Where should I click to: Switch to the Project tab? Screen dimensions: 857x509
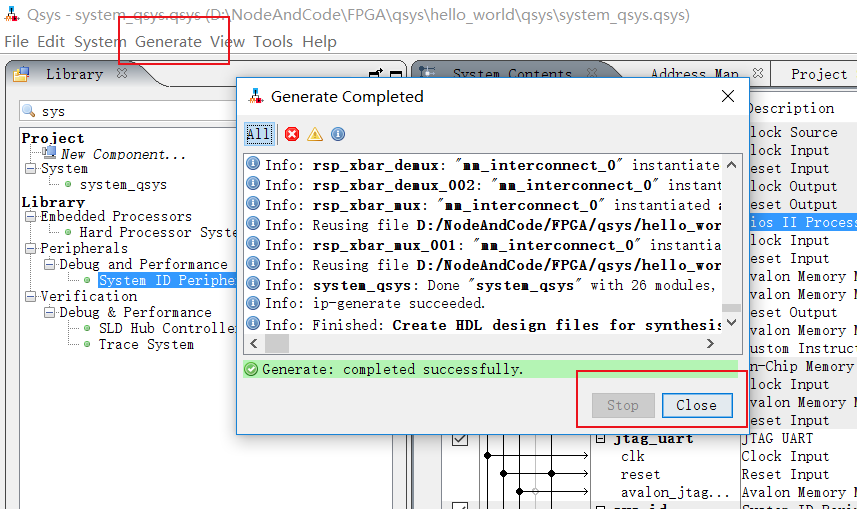(x=819, y=74)
